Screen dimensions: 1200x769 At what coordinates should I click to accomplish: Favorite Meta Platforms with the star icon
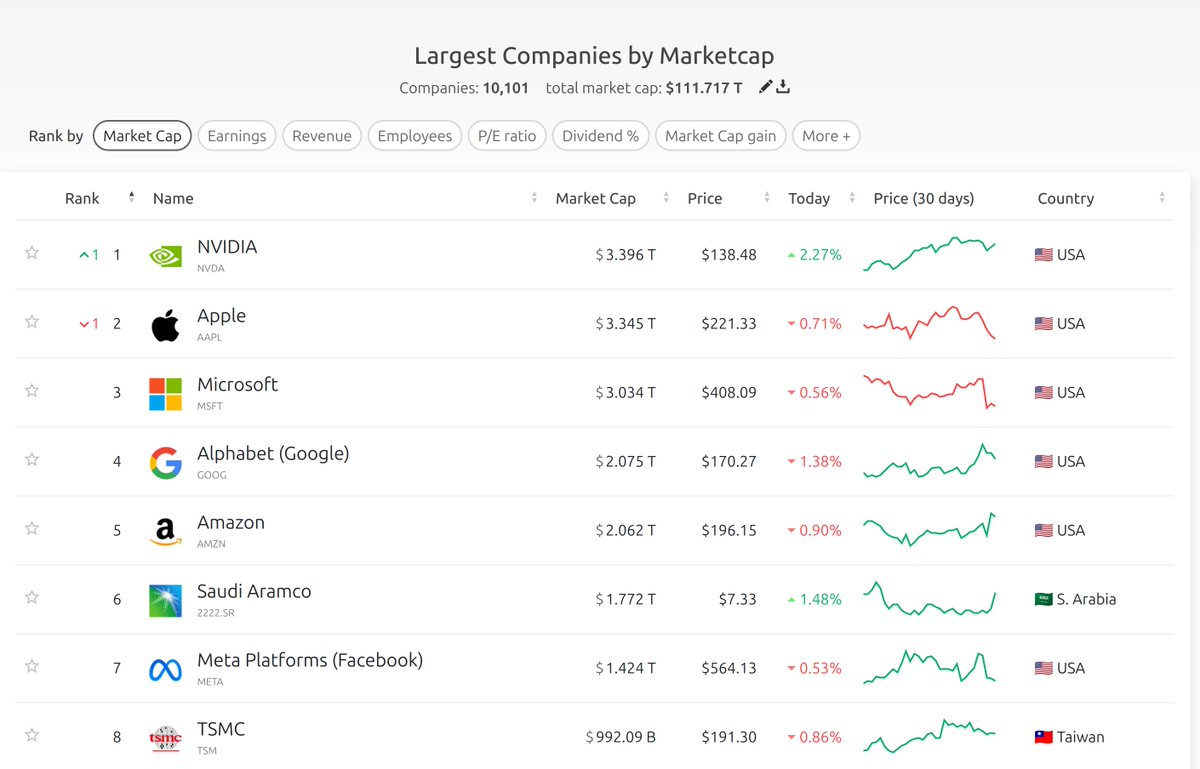pos(32,667)
